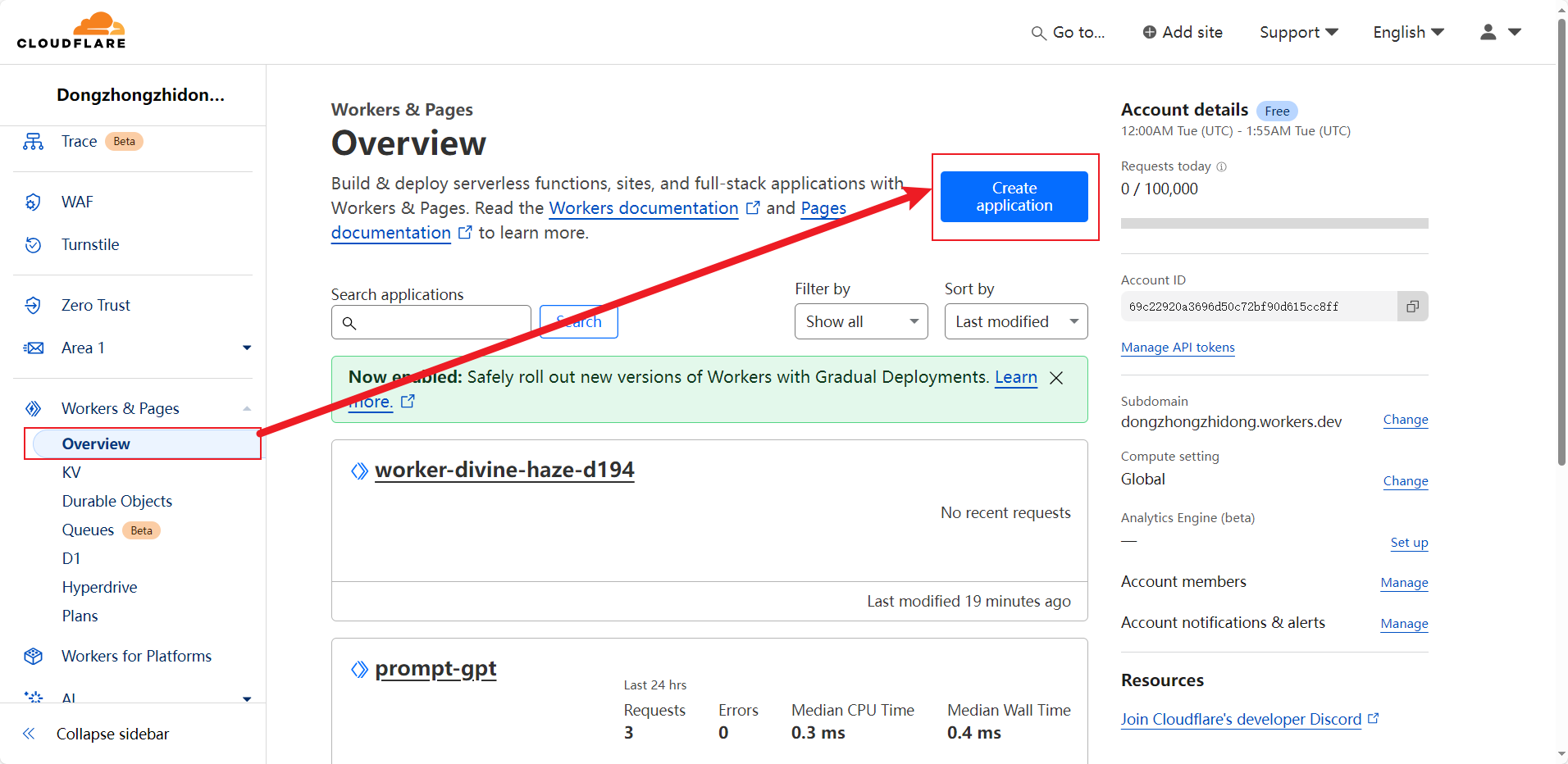Click the Create application button
The image size is (1568, 764).
pyautogui.click(x=1014, y=197)
